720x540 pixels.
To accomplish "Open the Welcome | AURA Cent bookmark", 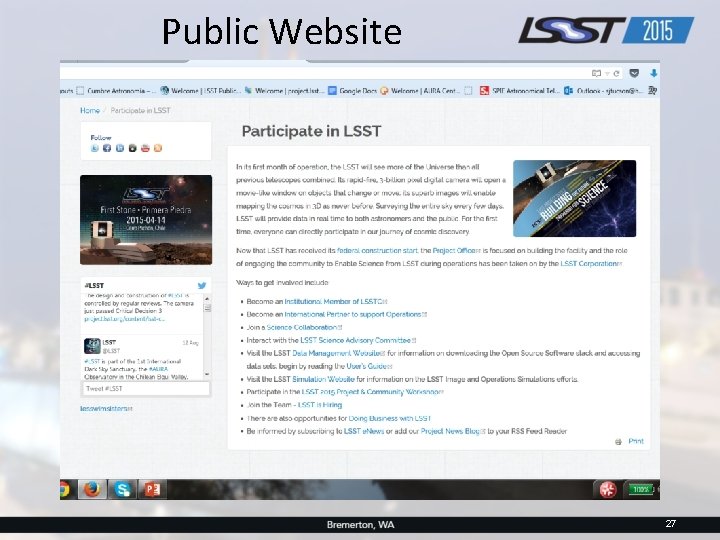I will point(420,91).
